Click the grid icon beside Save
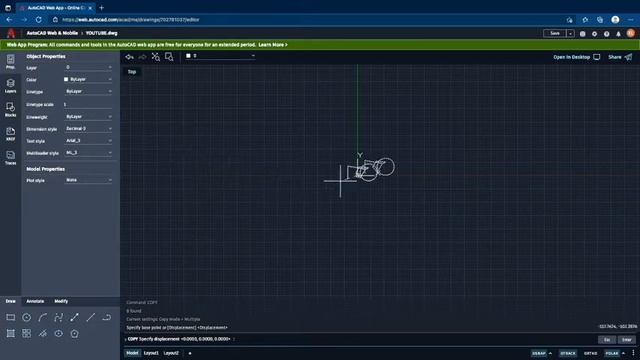 (582, 34)
